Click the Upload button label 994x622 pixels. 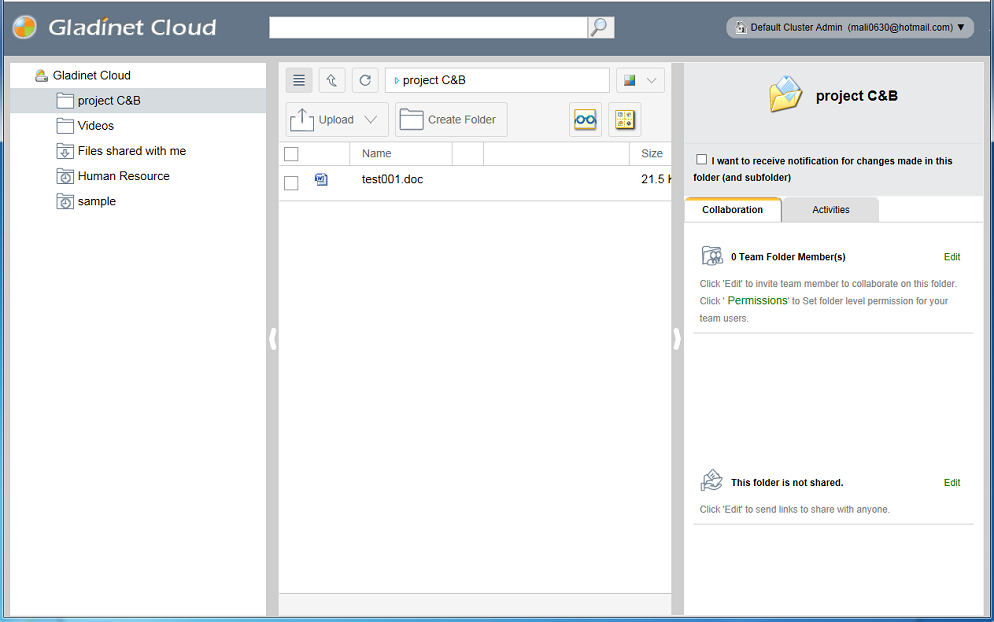point(336,120)
